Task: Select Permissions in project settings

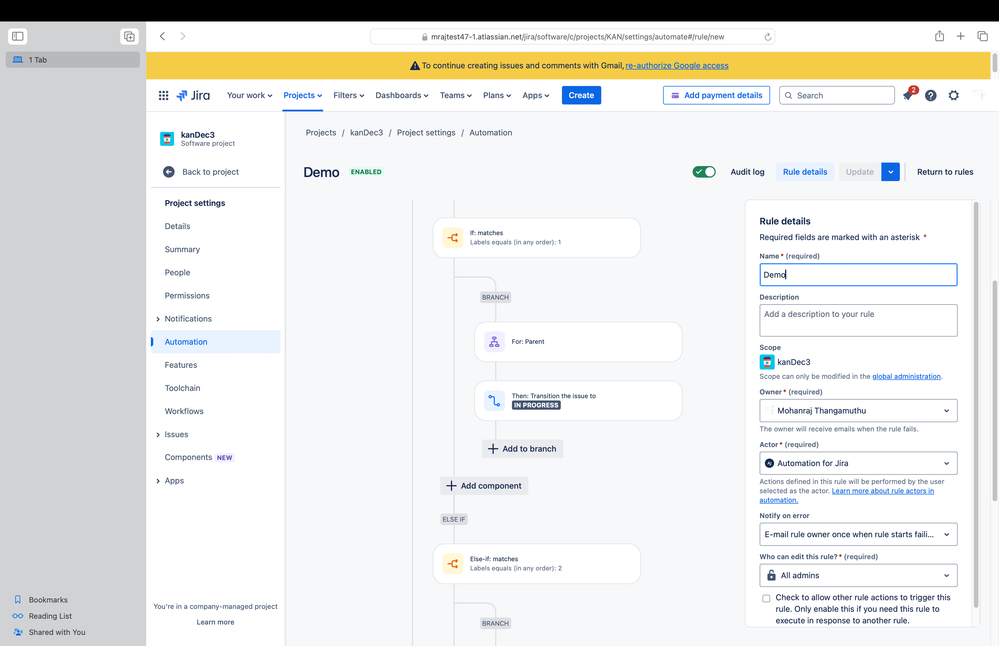Action: (187, 296)
